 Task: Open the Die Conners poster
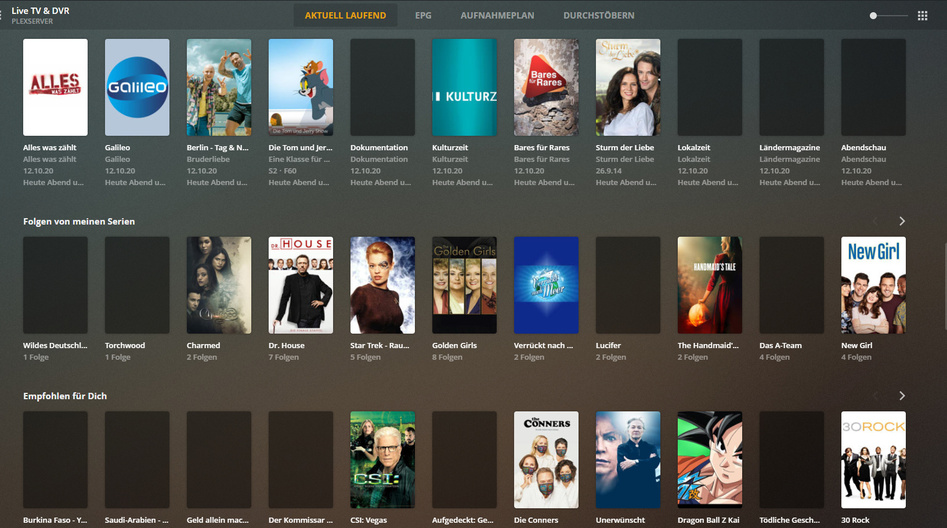pyautogui.click(x=546, y=460)
